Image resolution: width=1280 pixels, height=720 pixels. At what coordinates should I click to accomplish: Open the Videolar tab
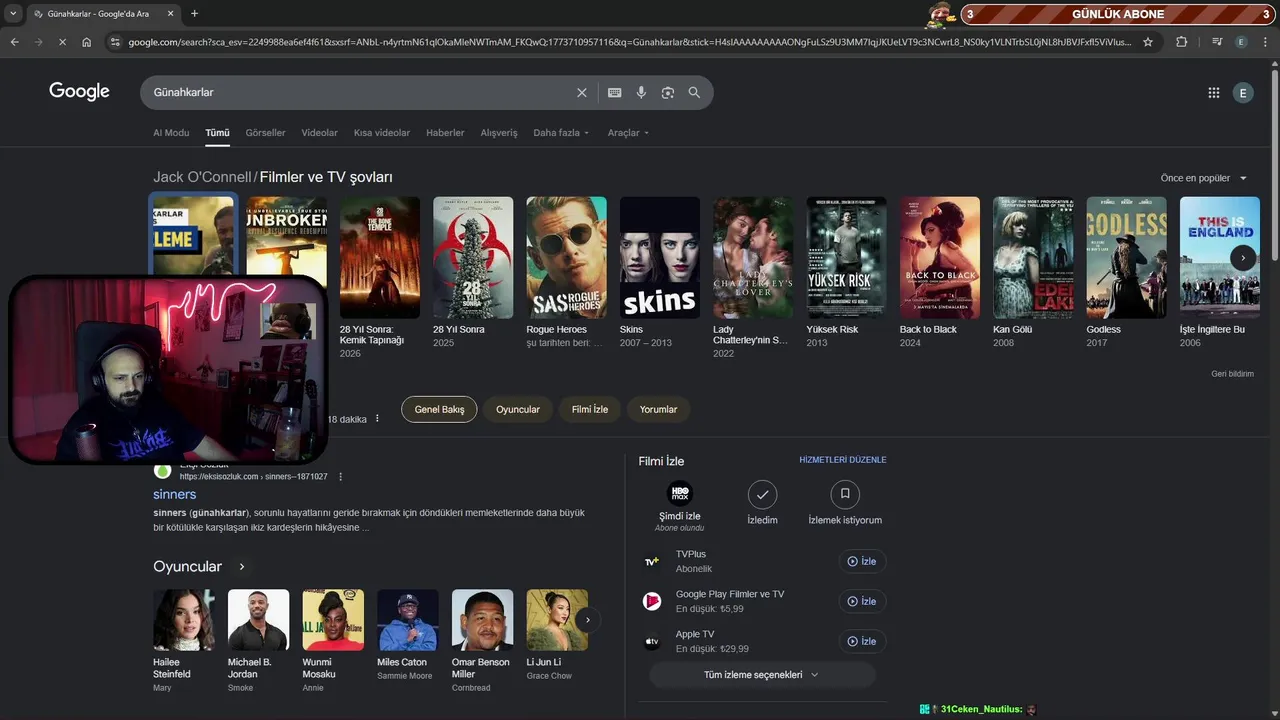coord(320,132)
